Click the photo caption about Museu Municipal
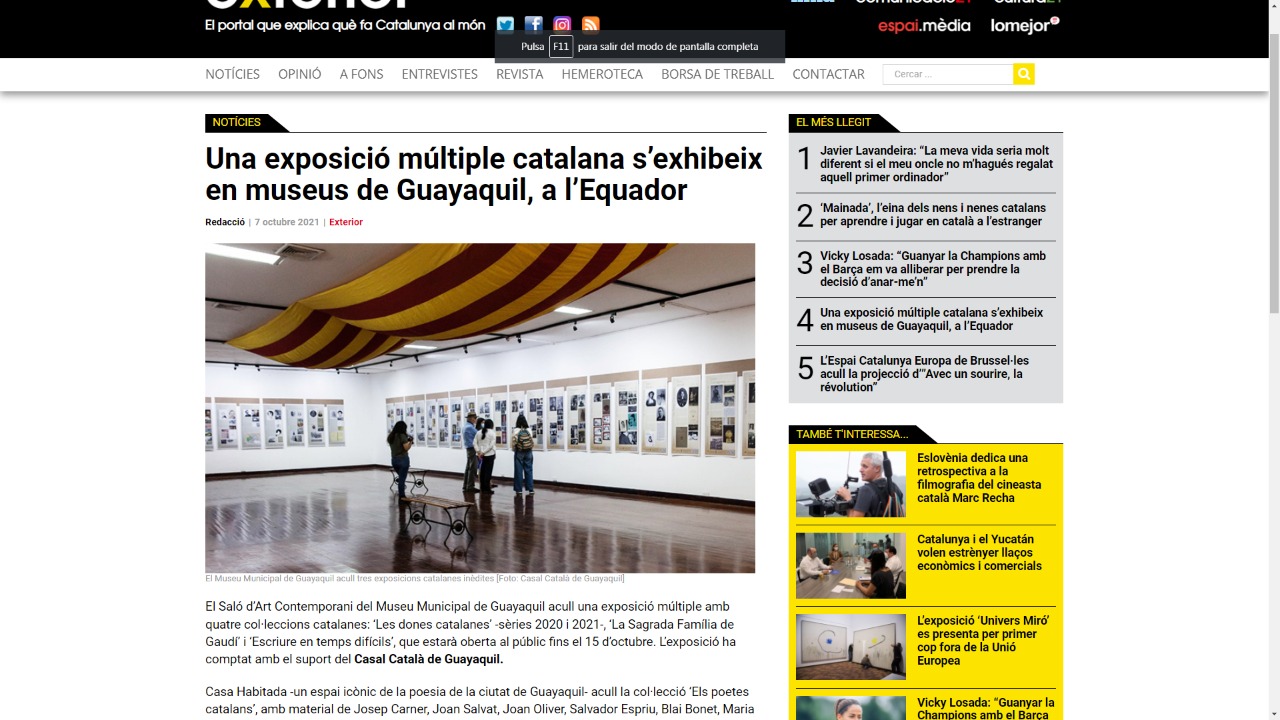Image resolution: width=1280 pixels, height=720 pixels. pos(415,578)
